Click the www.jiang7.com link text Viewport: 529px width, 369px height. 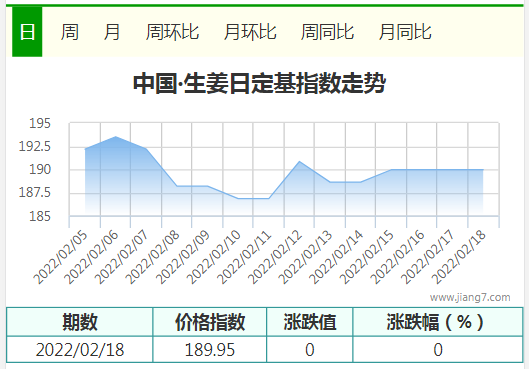470,297
